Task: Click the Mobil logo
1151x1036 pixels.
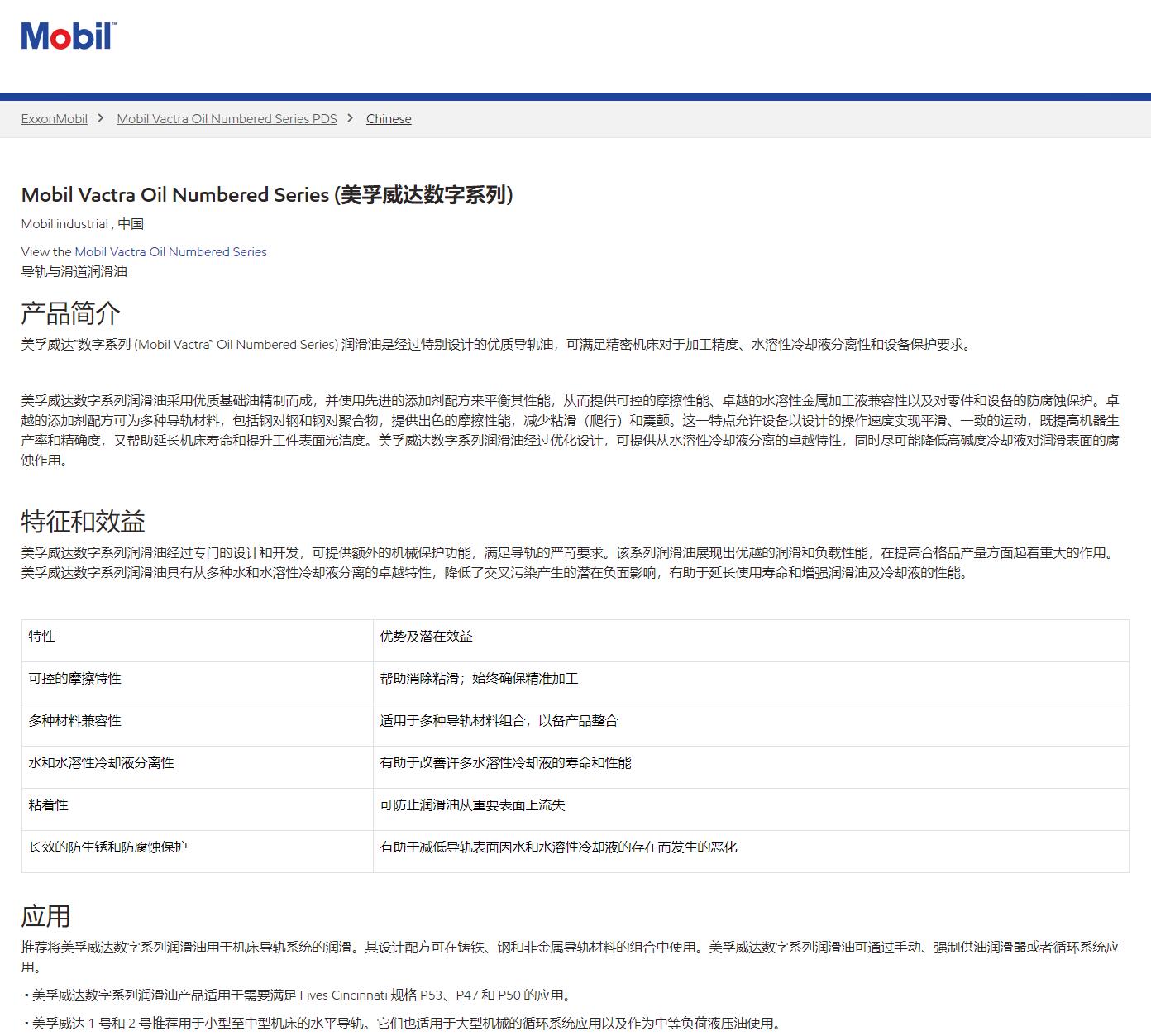Action: pyautogui.click(x=68, y=36)
